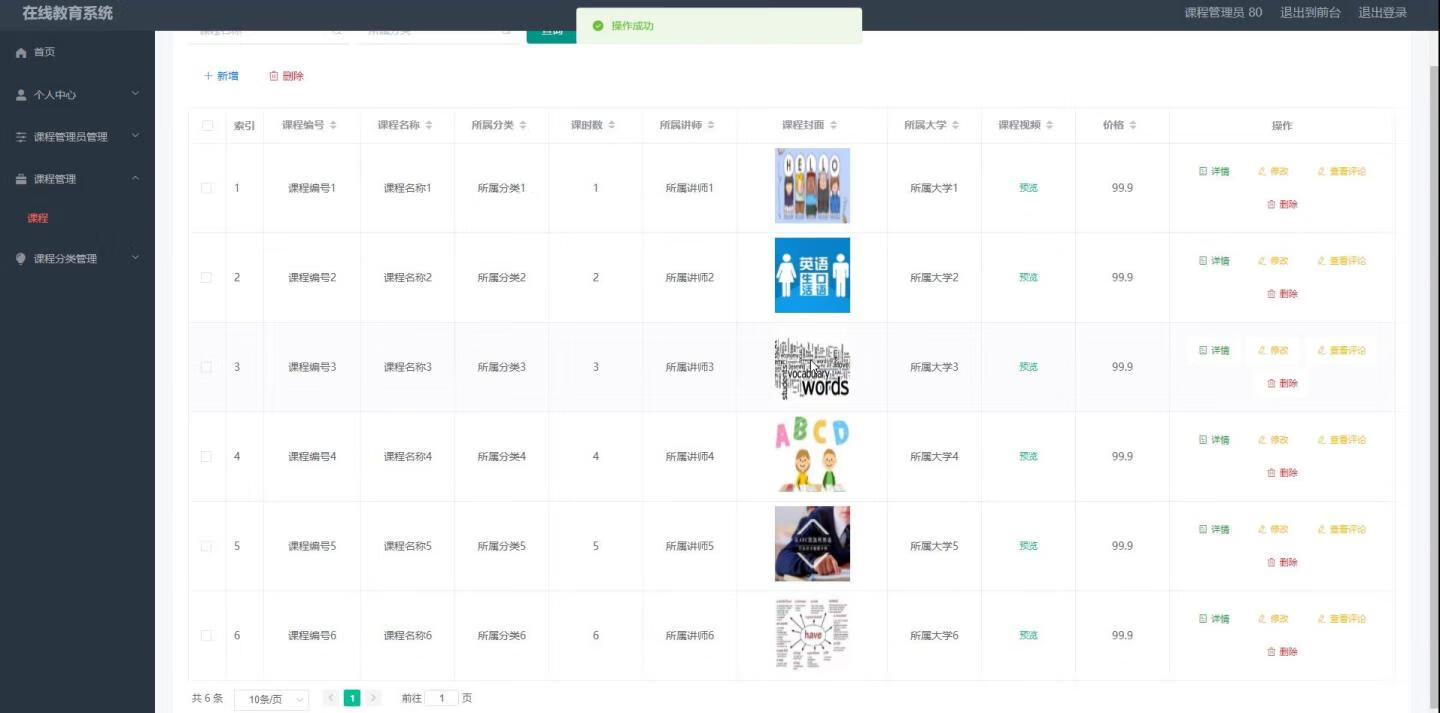Delete row 课程名称2 with 删除

tap(1282, 294)
